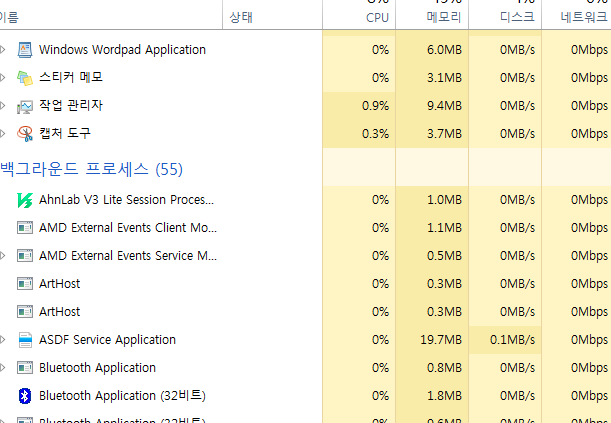This screenshot has width=611, height=423.
Task: Click the 3.7MB memory value of 캡처 도구
Action: tap(444, 134)
